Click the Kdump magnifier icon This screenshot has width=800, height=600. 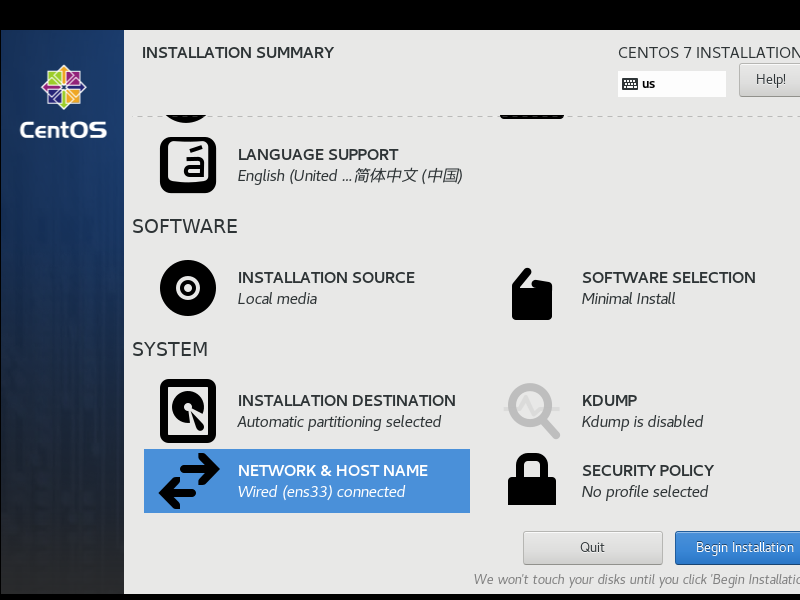point(532,411)
